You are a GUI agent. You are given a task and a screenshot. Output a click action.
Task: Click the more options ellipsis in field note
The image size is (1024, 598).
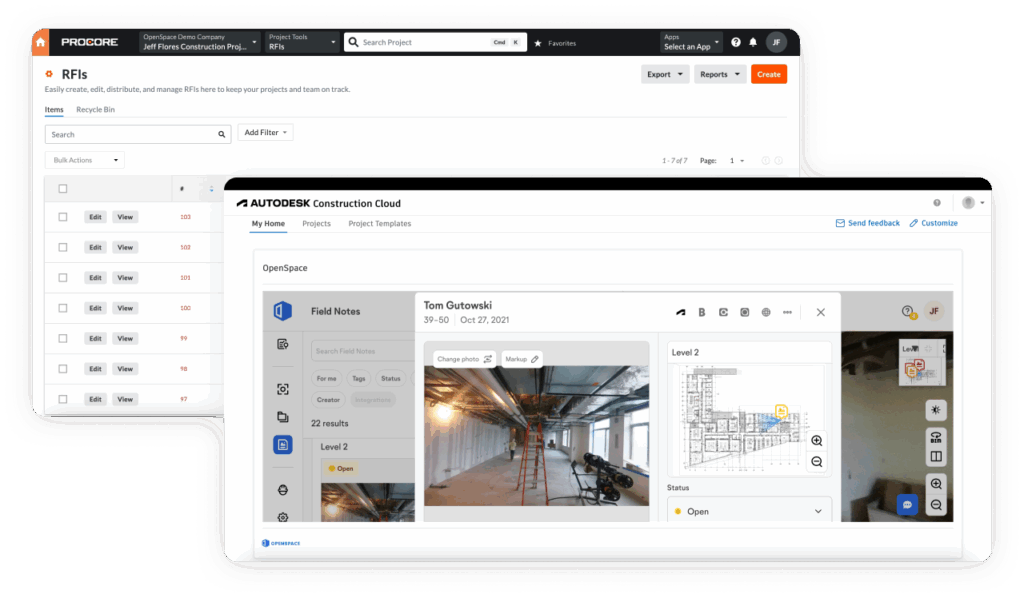[x=787, y=312]
